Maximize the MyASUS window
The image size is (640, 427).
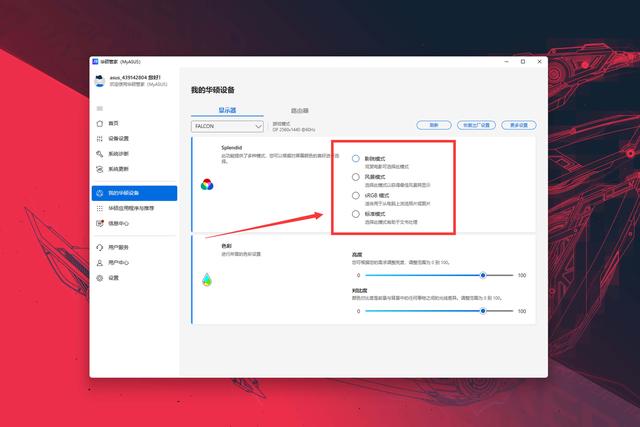click(523, 62)
